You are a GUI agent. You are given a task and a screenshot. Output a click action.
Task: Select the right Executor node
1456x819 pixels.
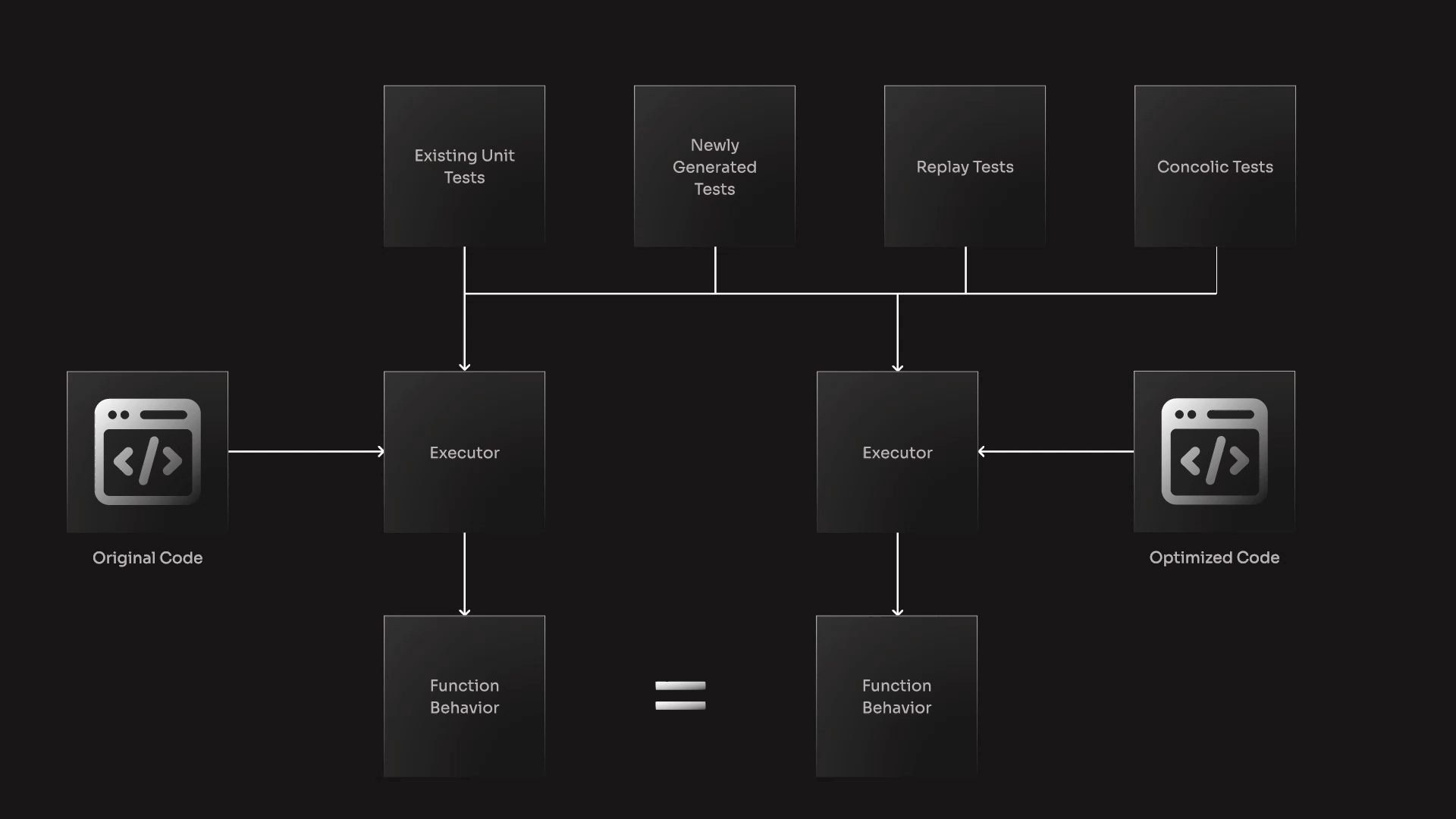[x=896, y=452]
